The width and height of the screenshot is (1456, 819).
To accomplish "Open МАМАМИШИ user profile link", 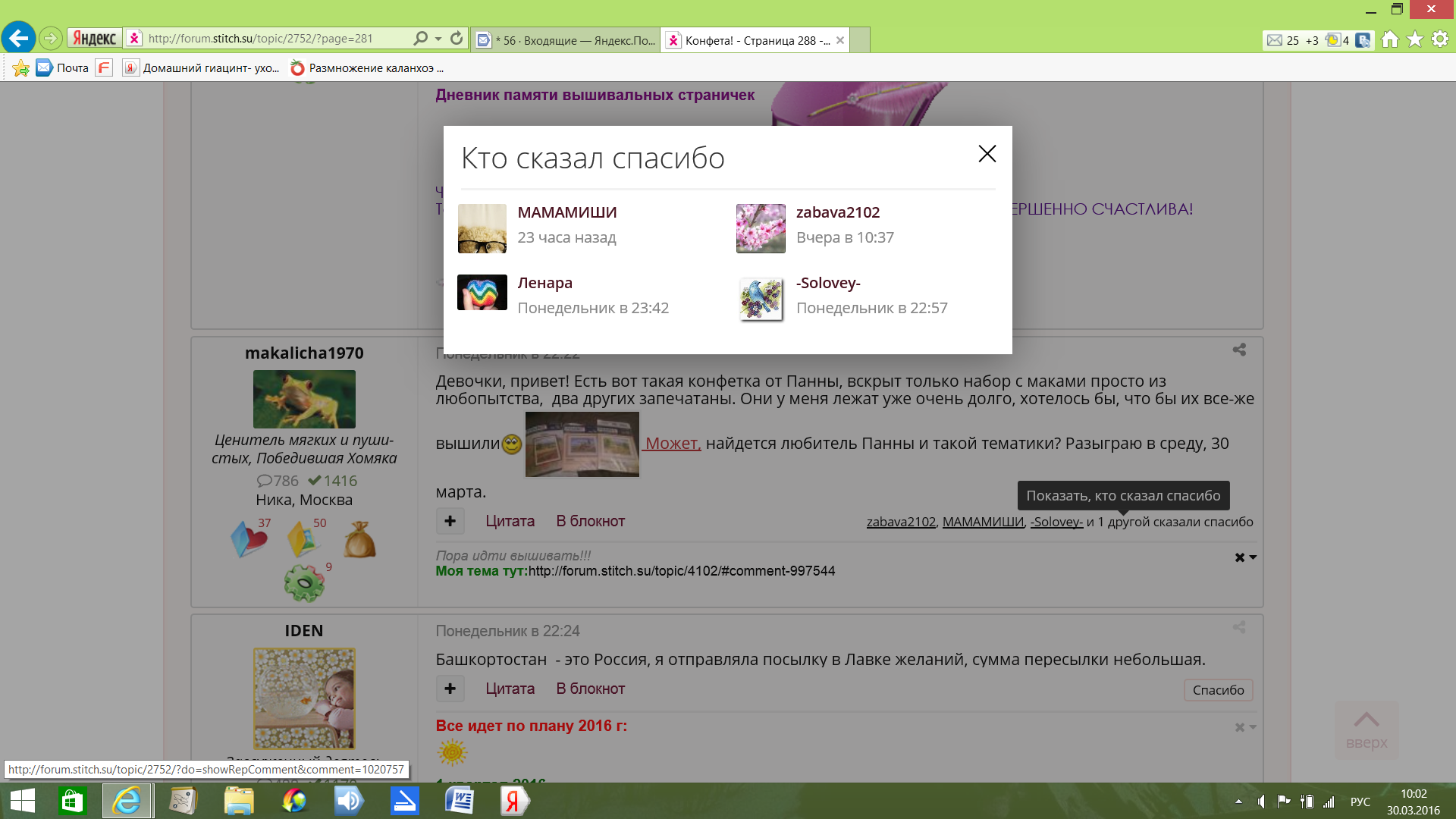I will point(566,212).
